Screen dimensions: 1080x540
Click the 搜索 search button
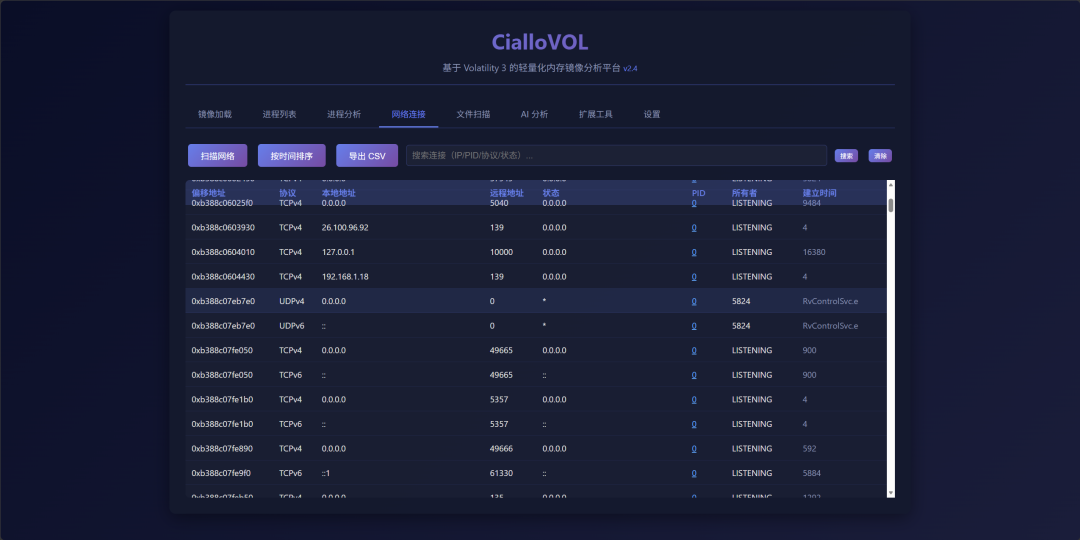(x=847, y=156)
